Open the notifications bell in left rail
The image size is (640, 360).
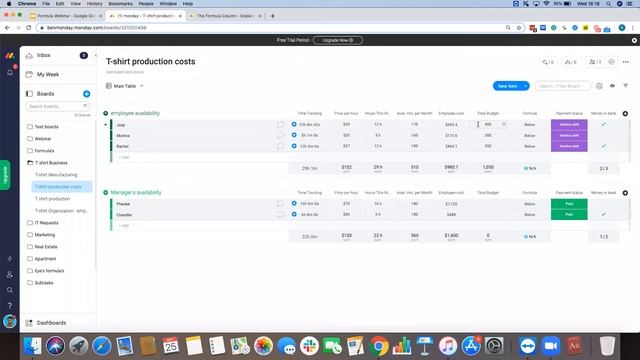tap(10, 72)
